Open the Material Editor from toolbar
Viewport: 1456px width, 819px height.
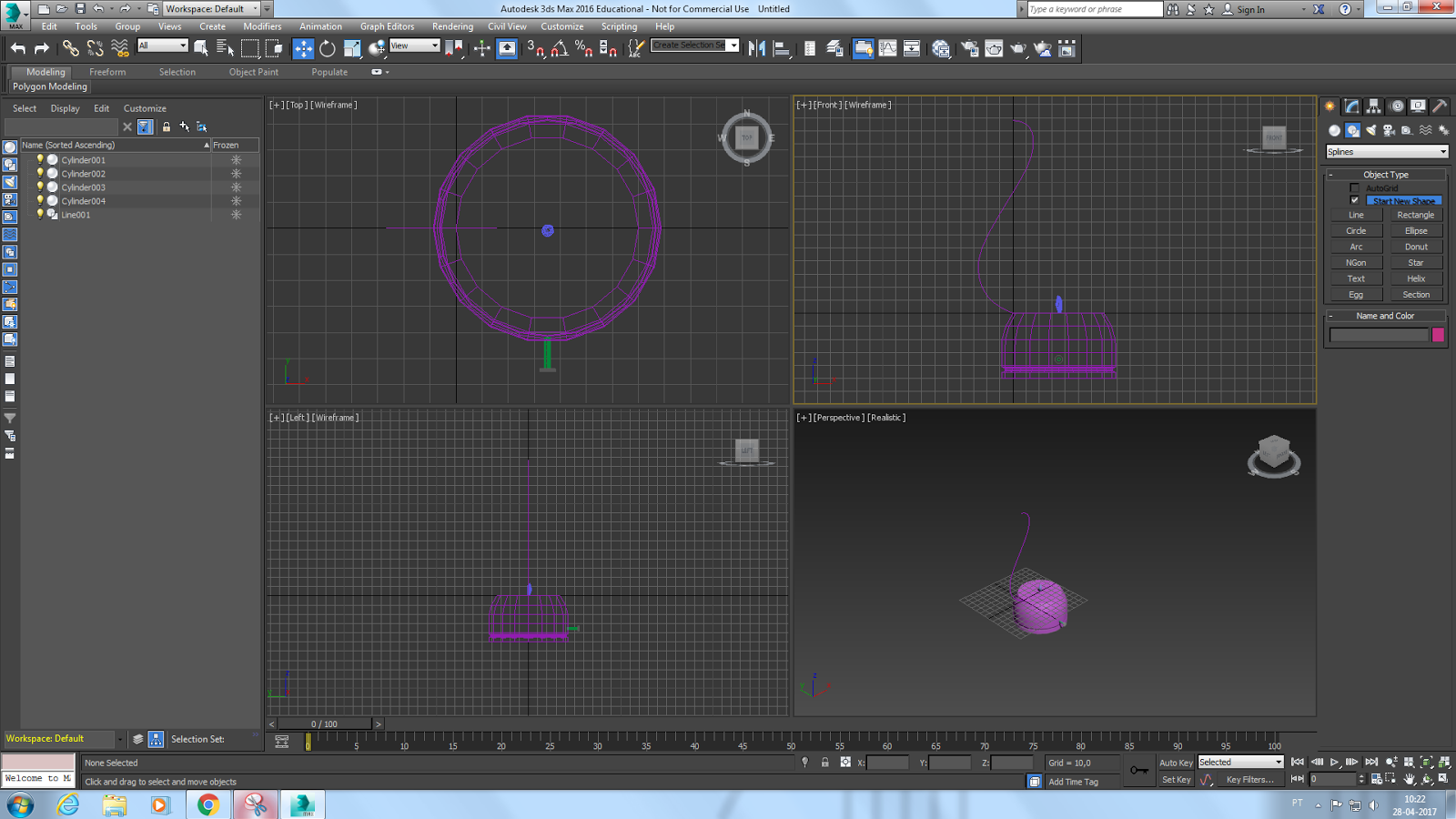(941, 49)
